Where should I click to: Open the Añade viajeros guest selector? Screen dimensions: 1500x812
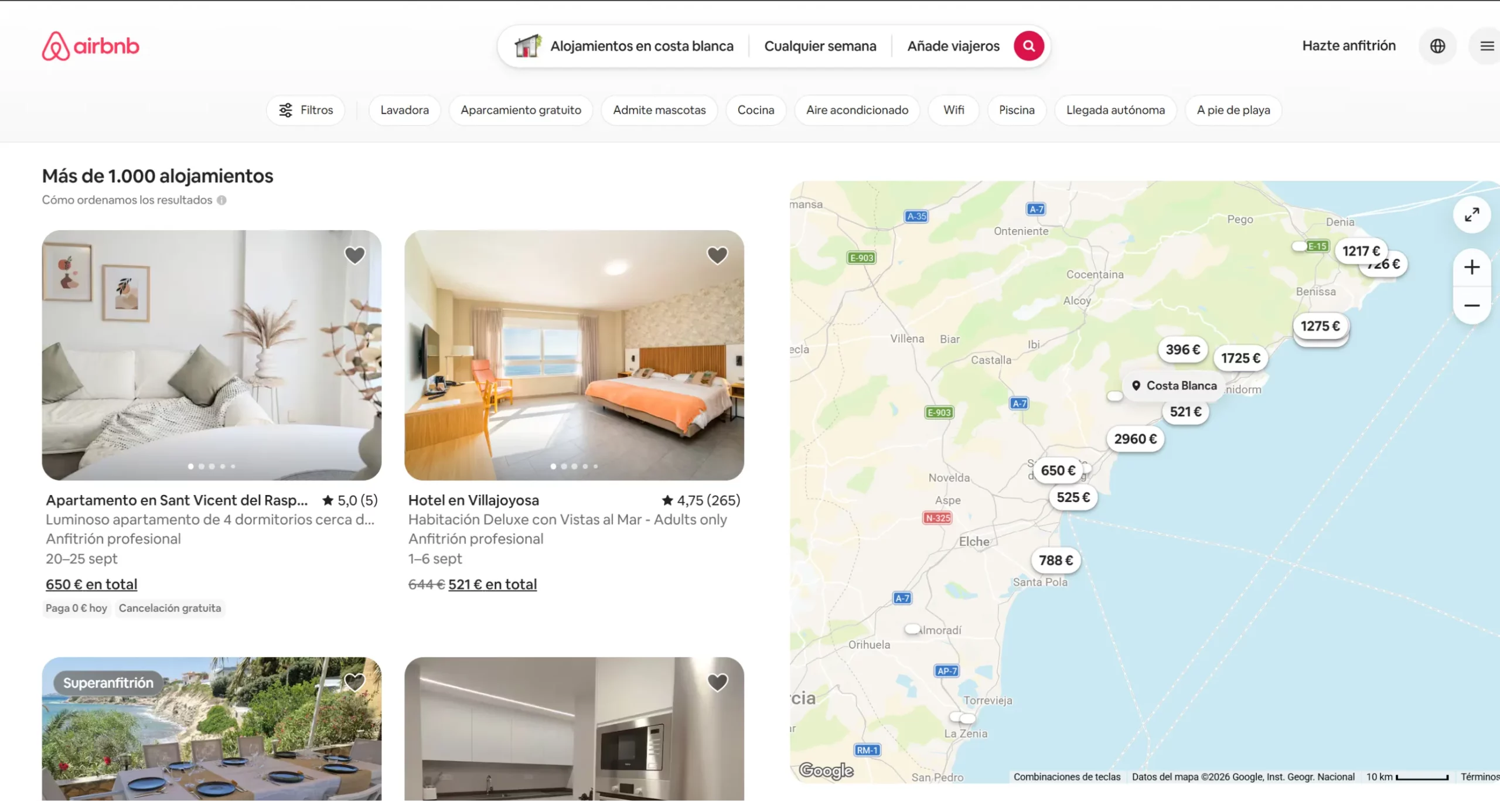[953, 46]
